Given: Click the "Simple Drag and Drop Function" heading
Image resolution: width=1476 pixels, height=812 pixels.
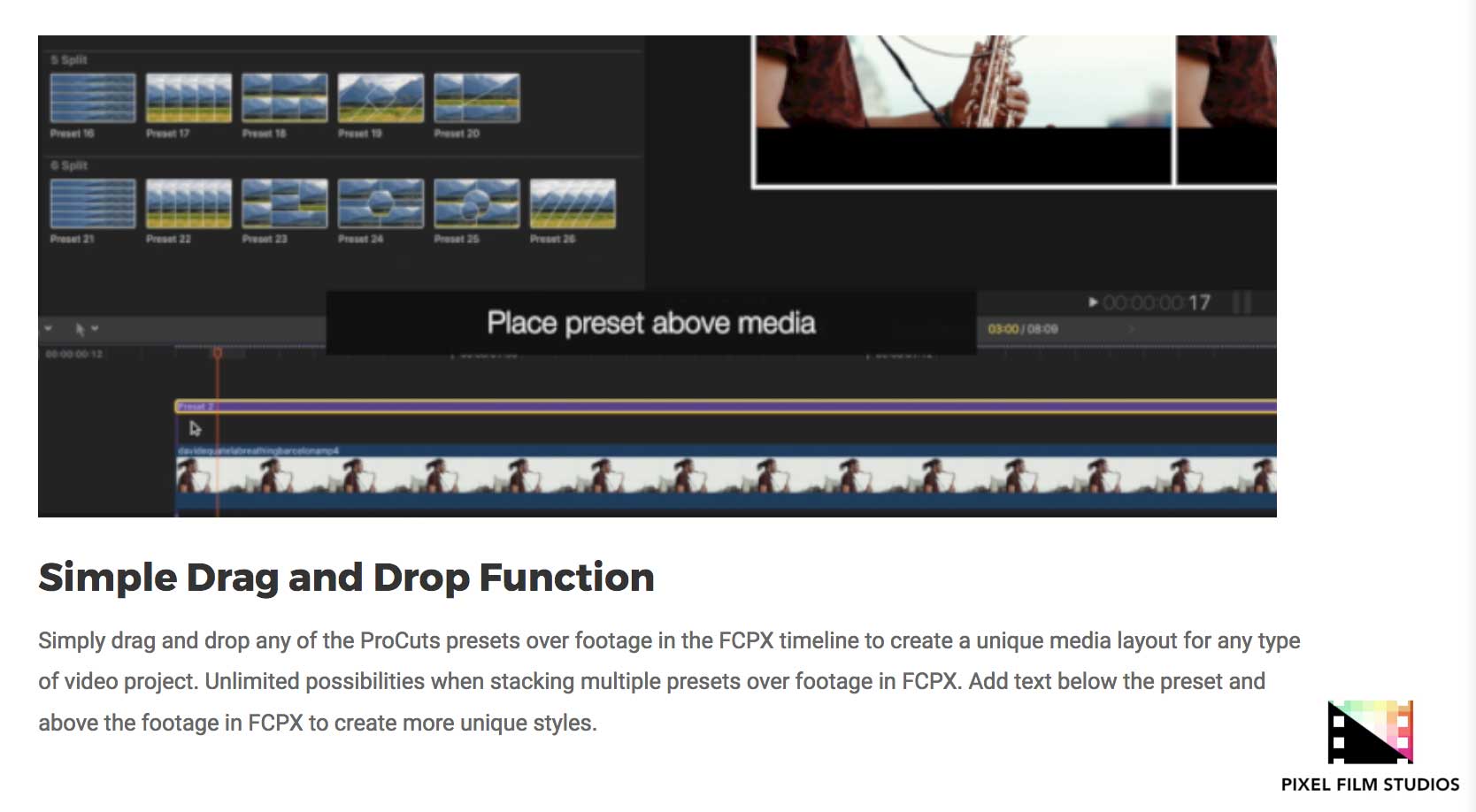Looking at the screenshot, I should [346, 578].
